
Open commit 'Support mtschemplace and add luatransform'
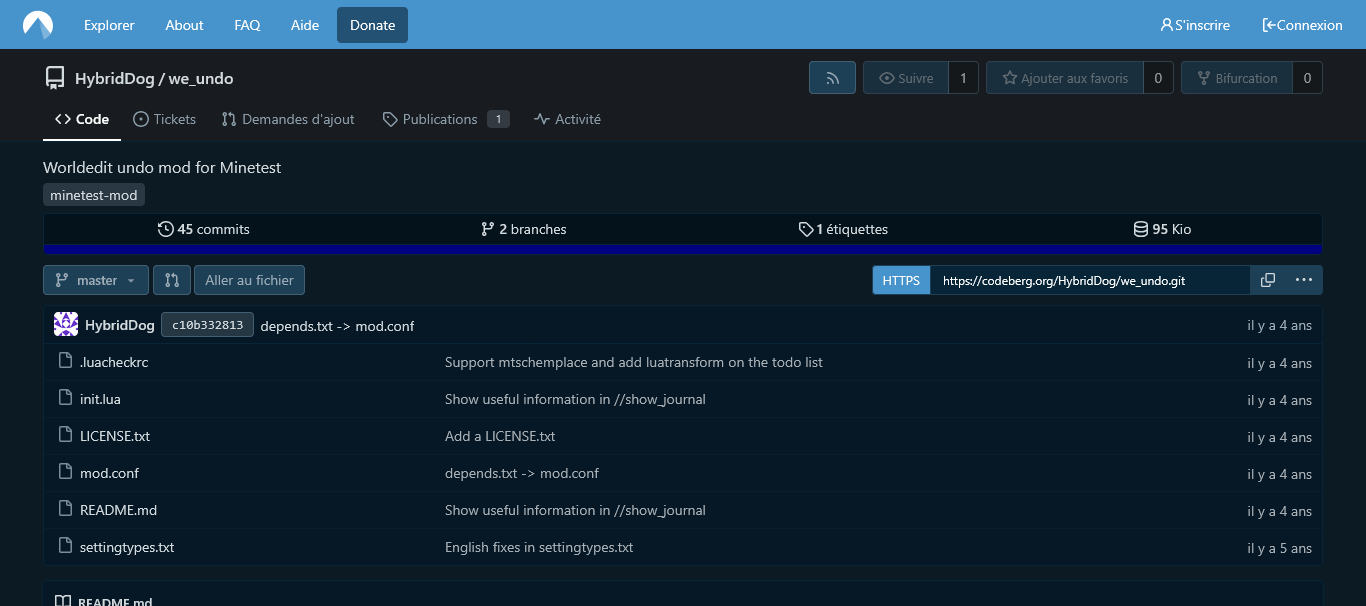coord(634,362)
